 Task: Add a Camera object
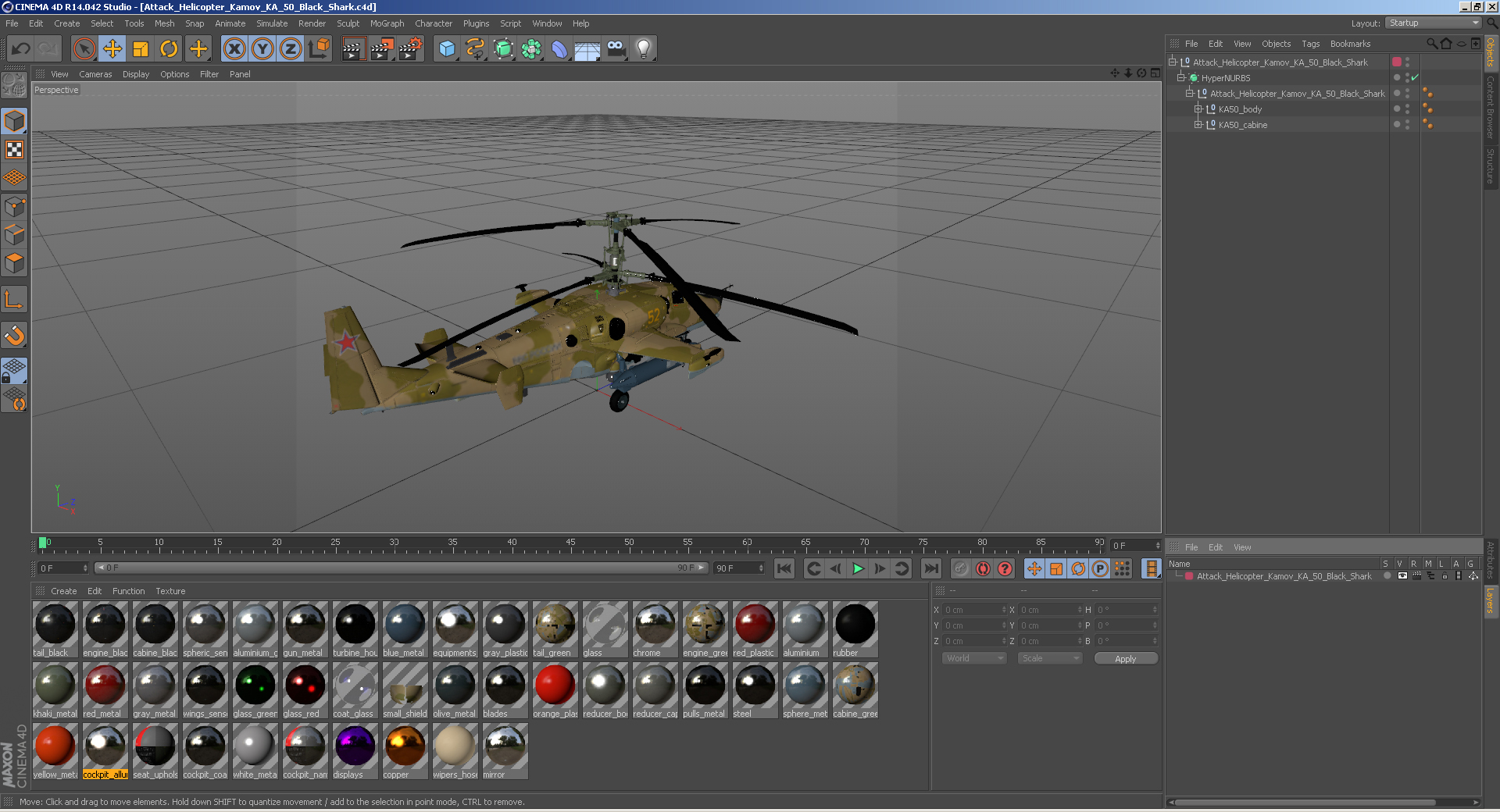click(616, 49)
